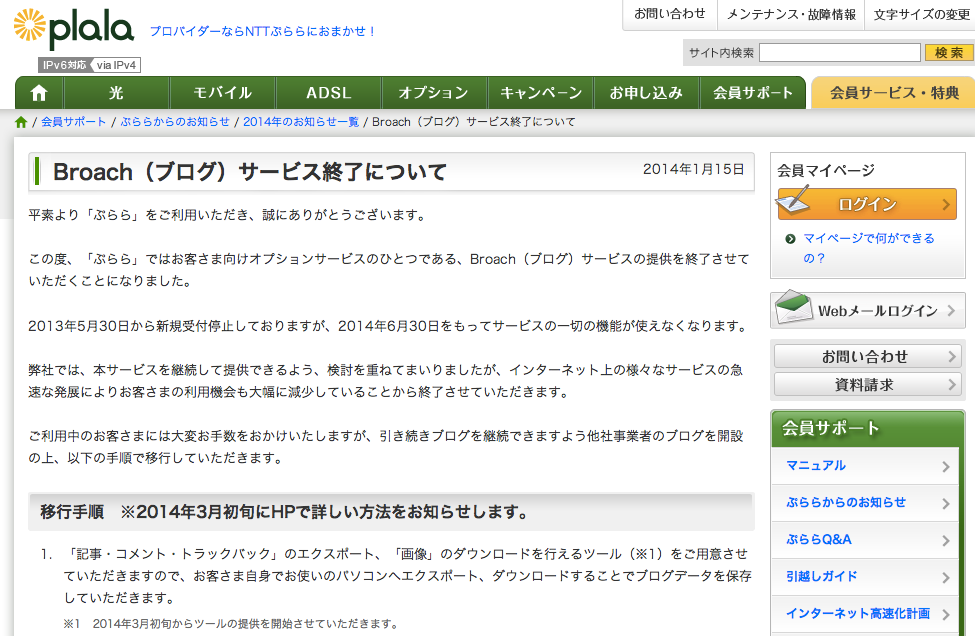Open the モバイル menu tab

(223, 93)
